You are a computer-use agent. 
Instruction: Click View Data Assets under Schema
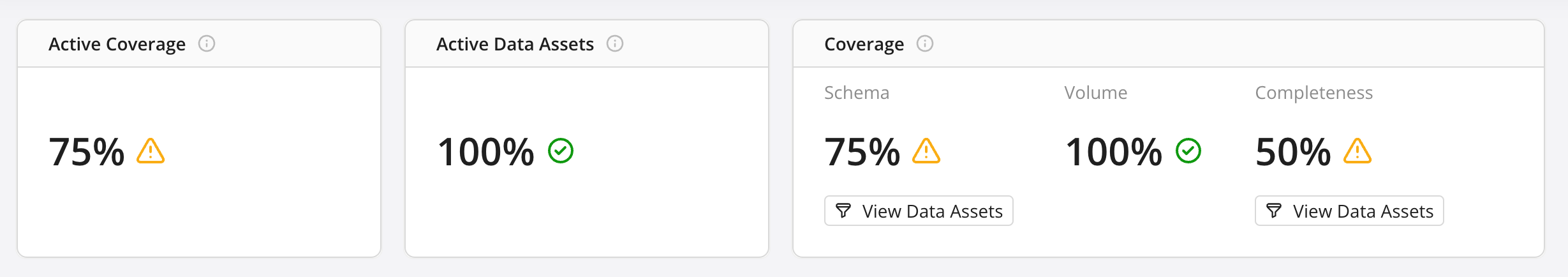pyautogui.click(x=919, y=211)
